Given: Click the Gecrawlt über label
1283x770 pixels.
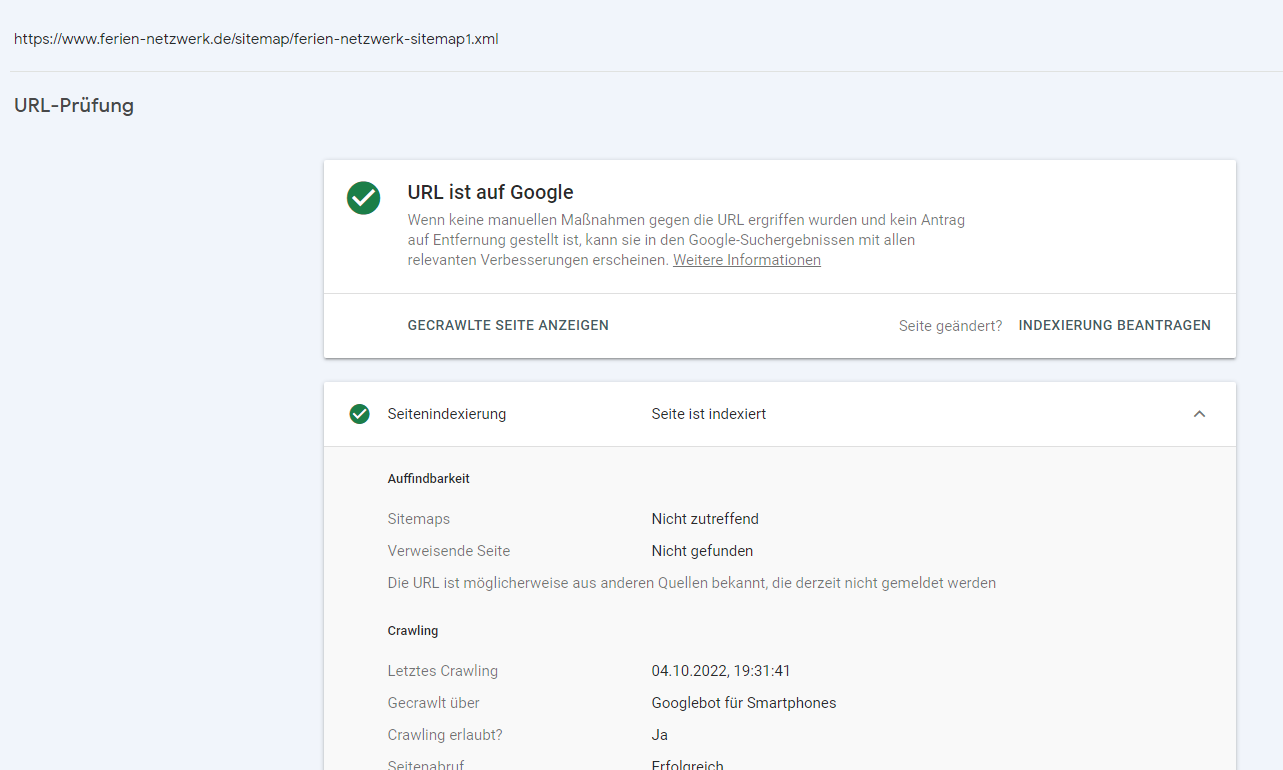Looking at the screenshot, I should click(x=434, y=703).
